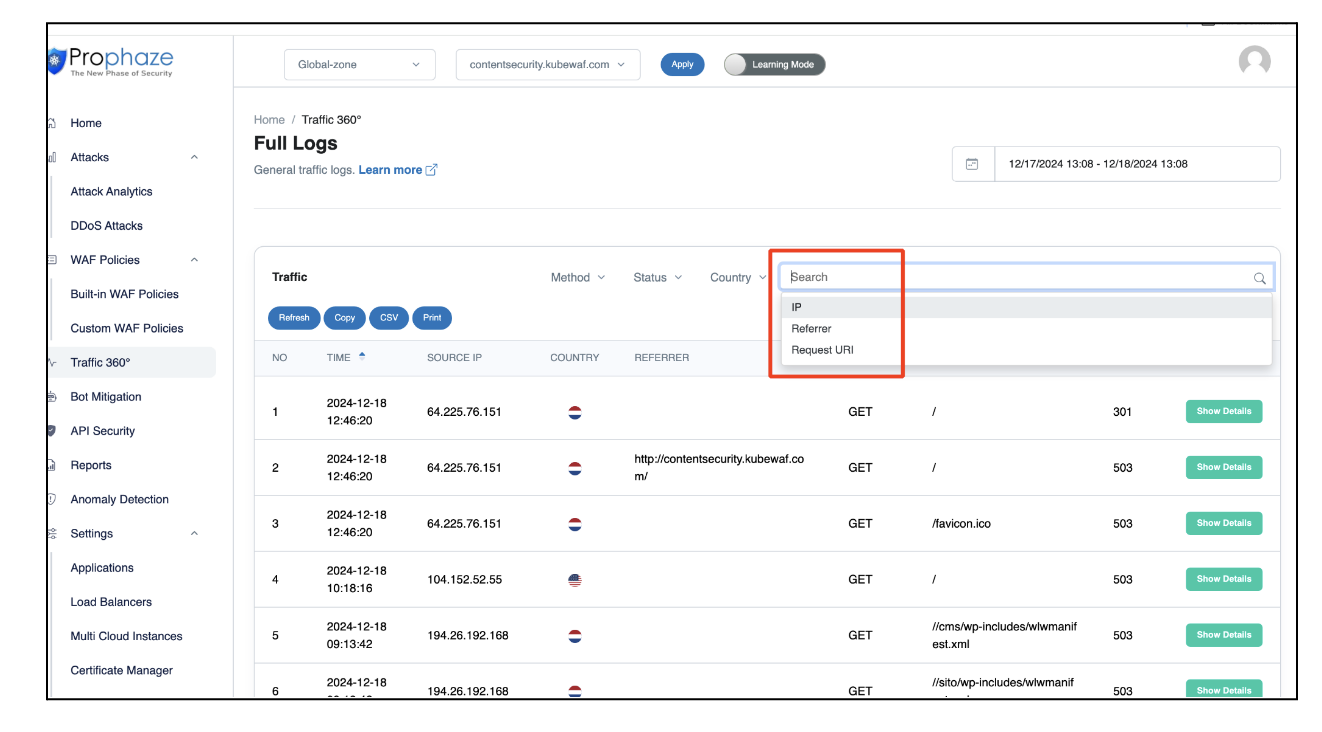Click the external link icon after Learn more
This screenshot has height=732, width=1322.
tap(432, 170)
